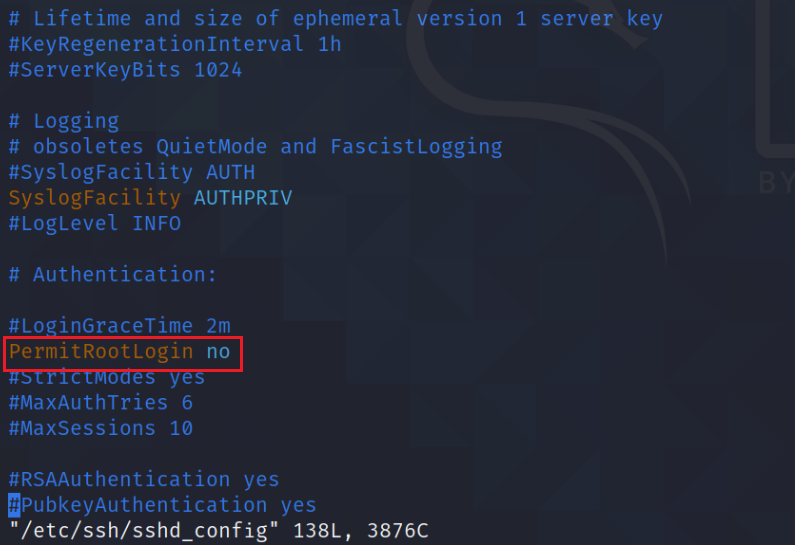Click the #StrictModes yes line
The width and height of the screenshot is (795, 545).
click(107, 378)
